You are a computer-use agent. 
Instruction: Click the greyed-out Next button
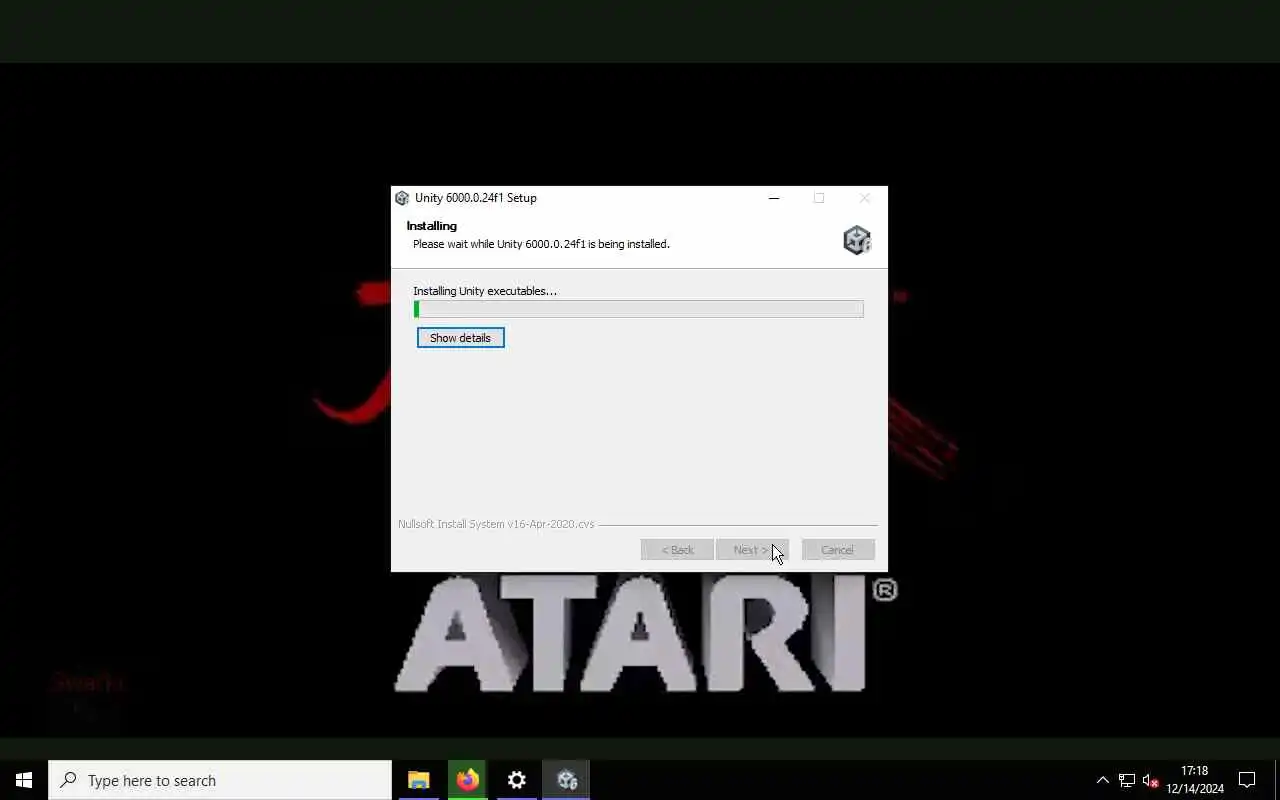752,550
